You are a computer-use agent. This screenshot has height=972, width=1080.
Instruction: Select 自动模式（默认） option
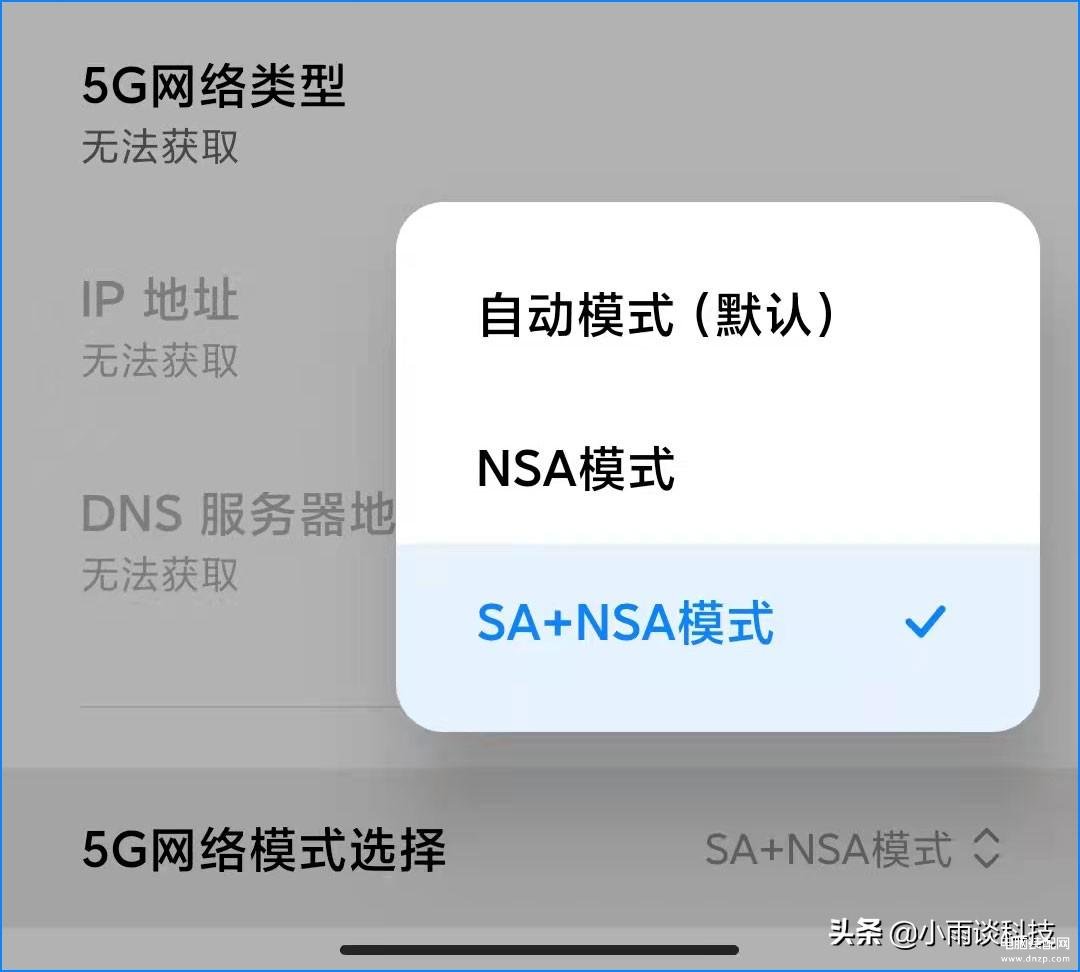coord(717,314)
